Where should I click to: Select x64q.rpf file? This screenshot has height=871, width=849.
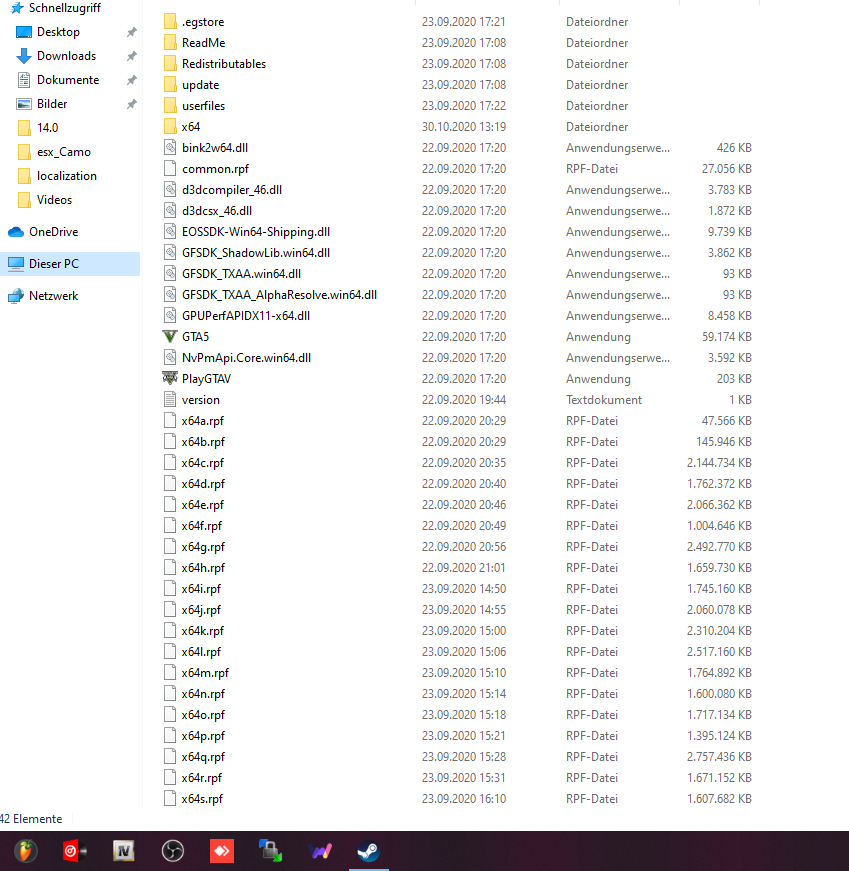tap(203, 757)
